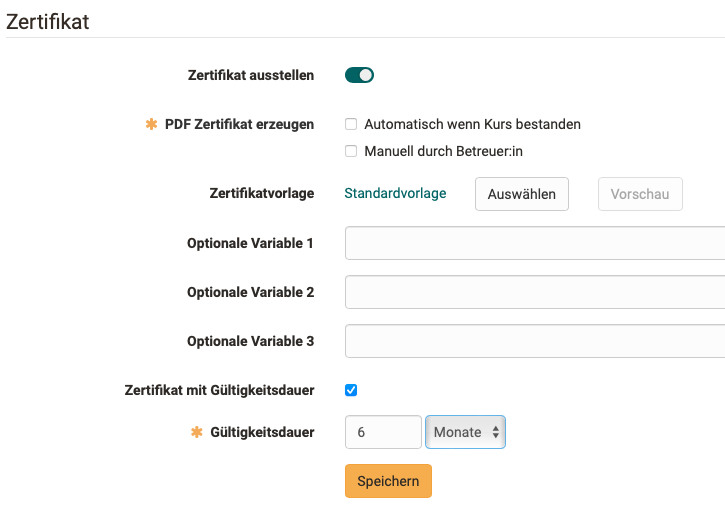
Task: Click the Gültigkeitsdauer label text
Action: (262, 432)
